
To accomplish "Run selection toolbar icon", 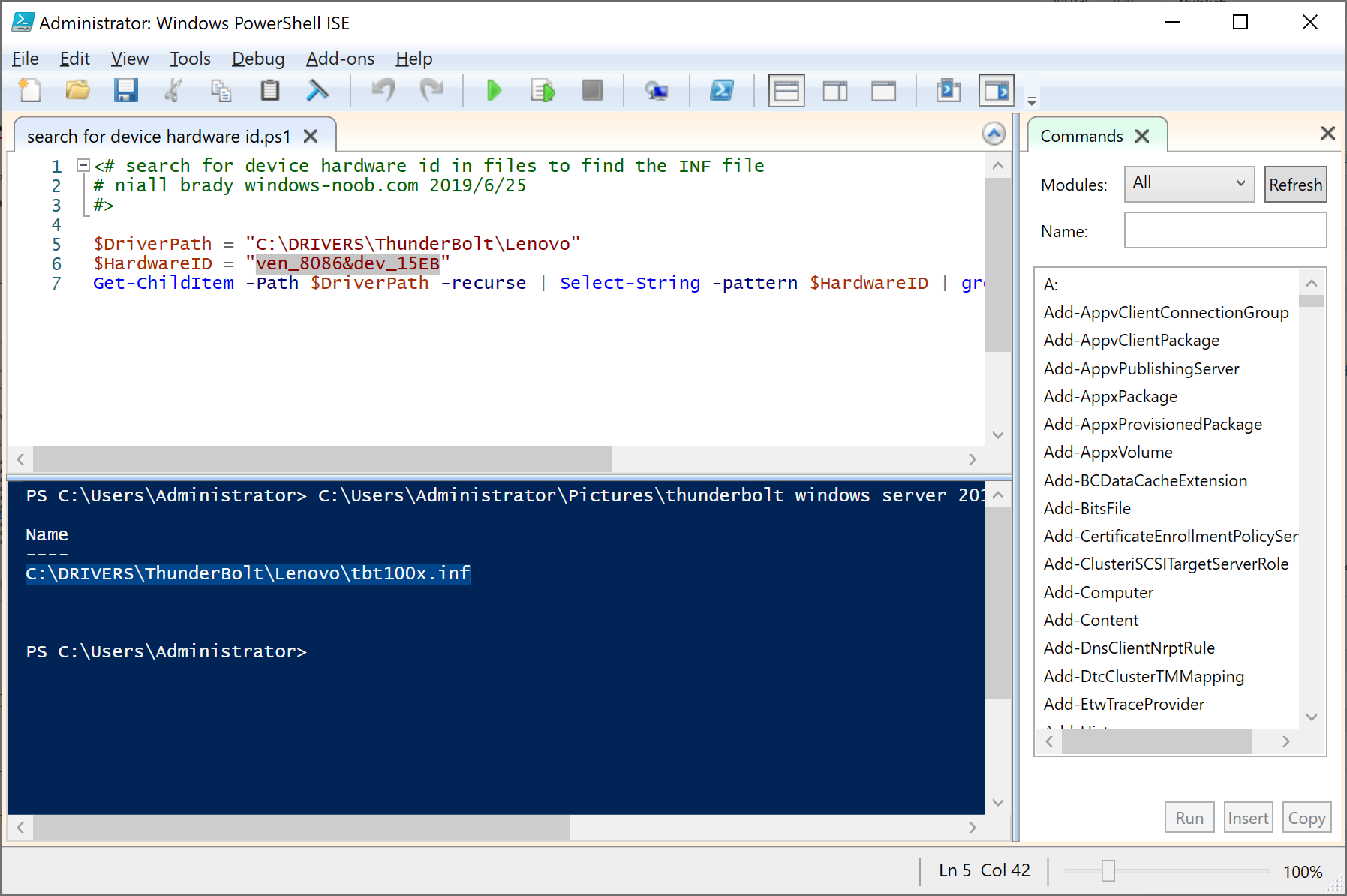I will point(543,91).
